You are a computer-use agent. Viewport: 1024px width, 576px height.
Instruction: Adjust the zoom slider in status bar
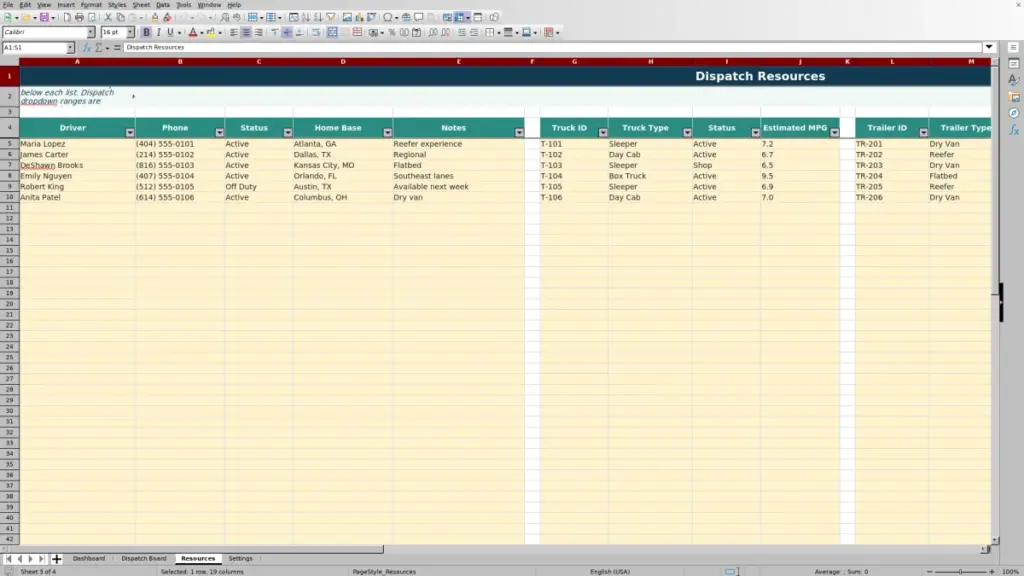[961, 571]
